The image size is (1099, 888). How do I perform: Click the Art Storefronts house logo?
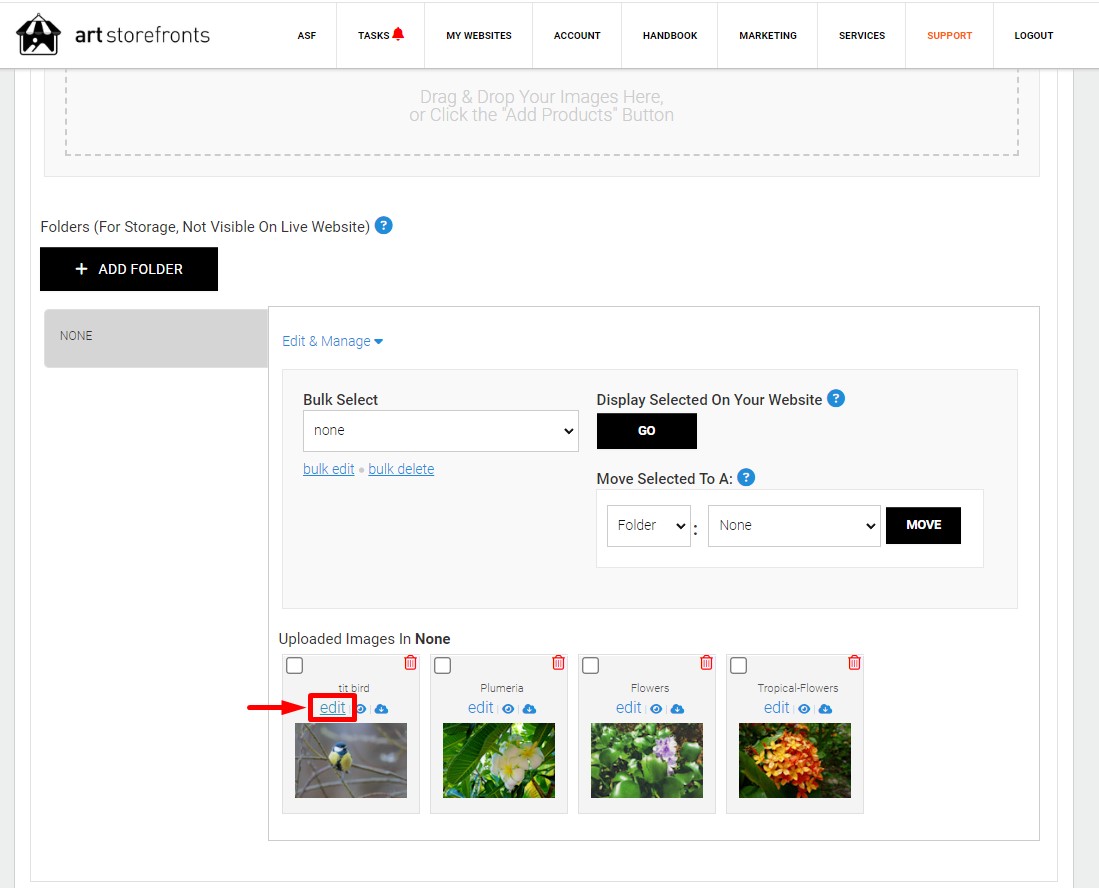[x=39, y=34]
